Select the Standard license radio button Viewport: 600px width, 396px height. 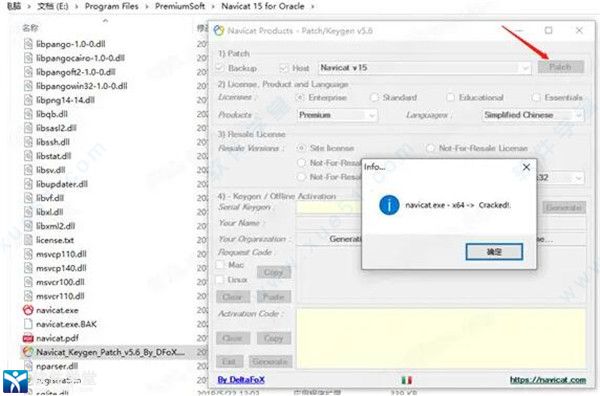coord(374,98)
